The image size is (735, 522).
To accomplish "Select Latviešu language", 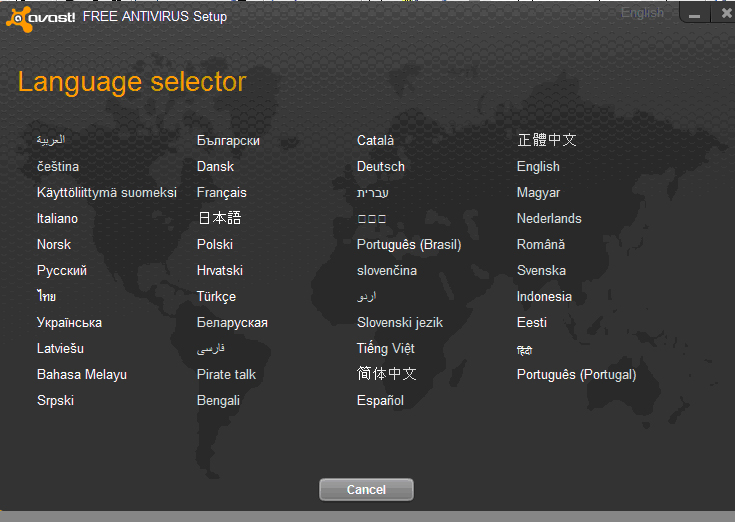I will coord(60,349).
